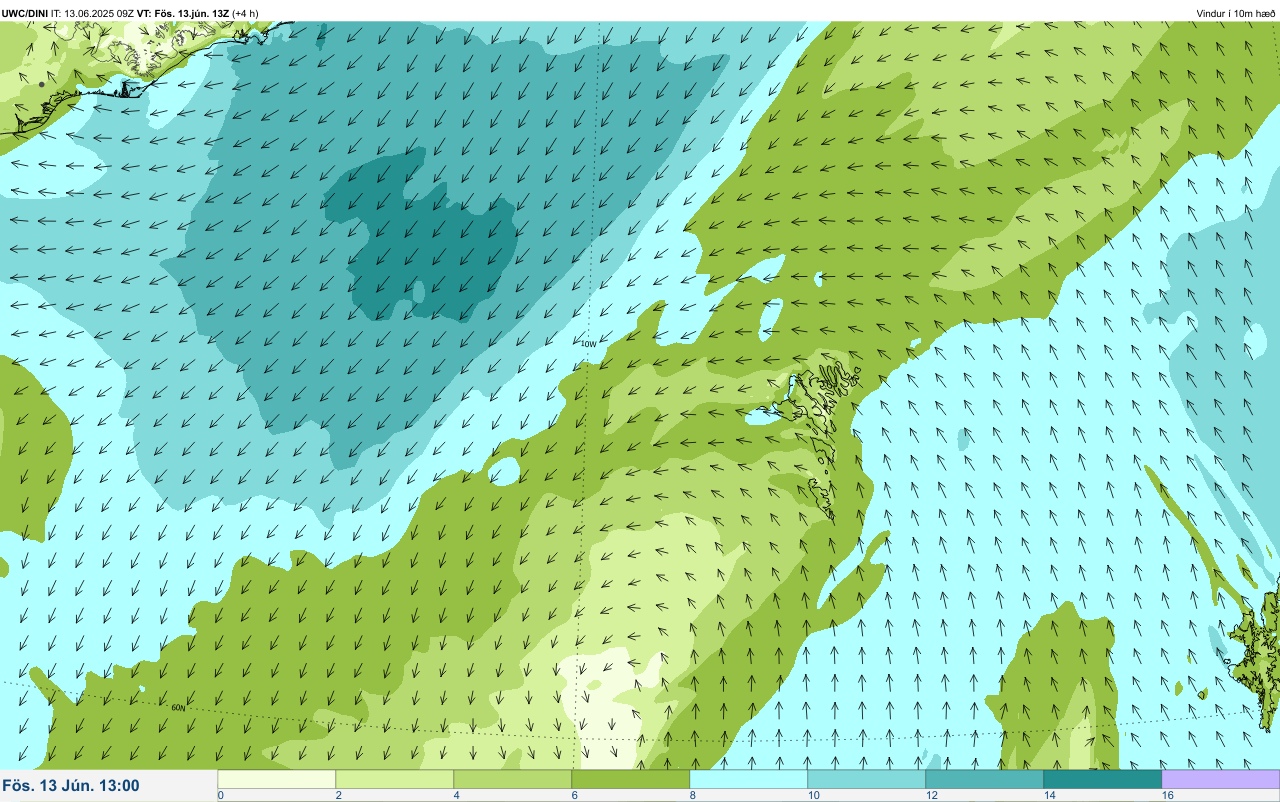
Task: Select the light lime 2–4 legend swatch
Action: [395, 778]
